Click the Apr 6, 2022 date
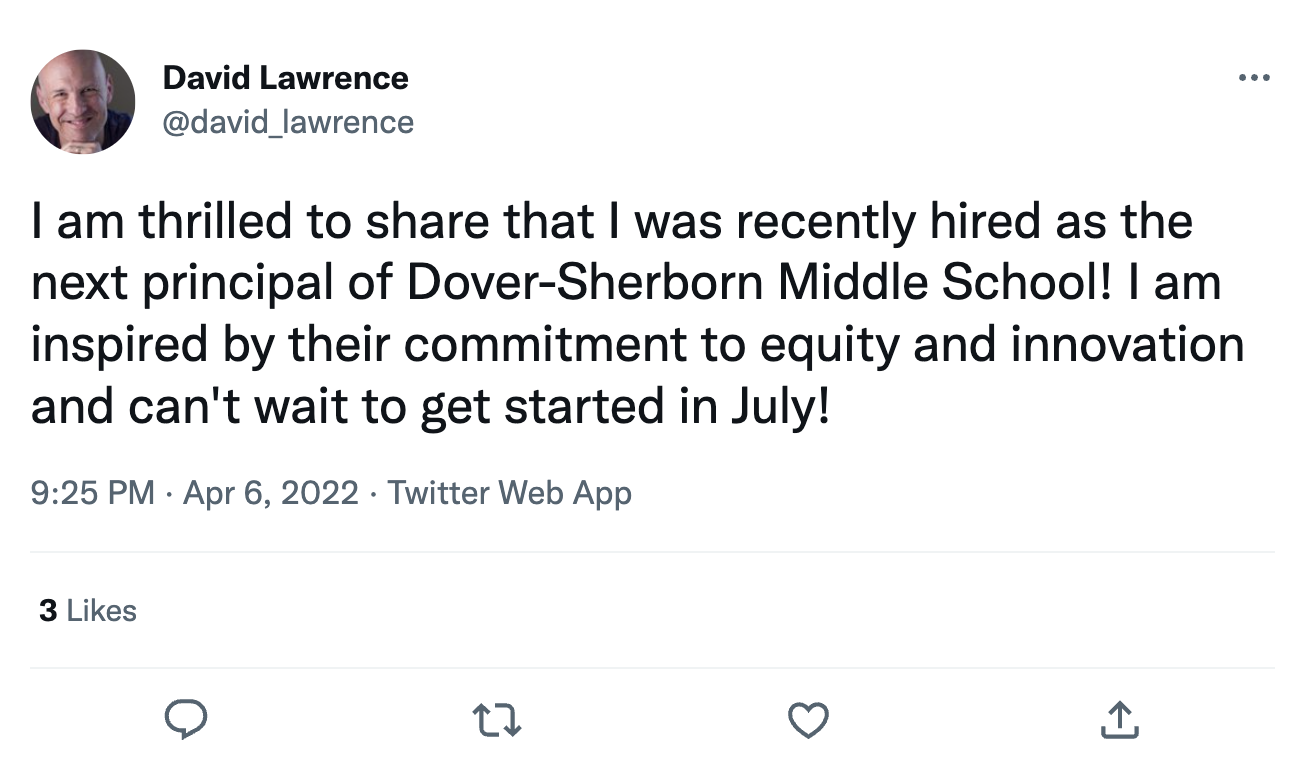 point(271,493)
